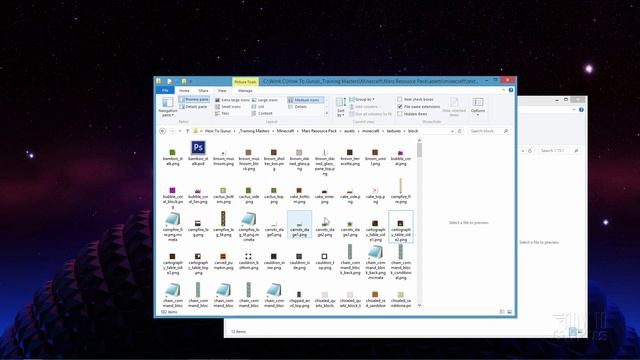Refresh the block folder view
This screenshot has width=640, height=360.
460,131
